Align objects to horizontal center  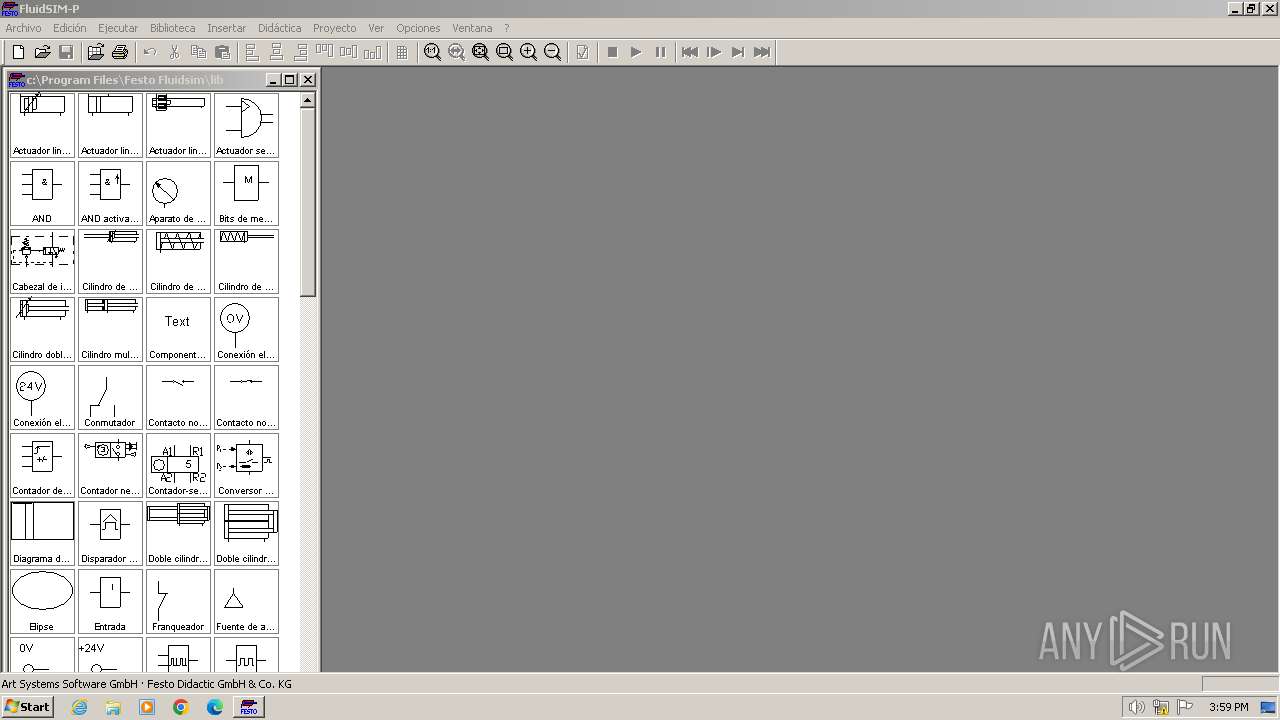click(x=276, y=52)
